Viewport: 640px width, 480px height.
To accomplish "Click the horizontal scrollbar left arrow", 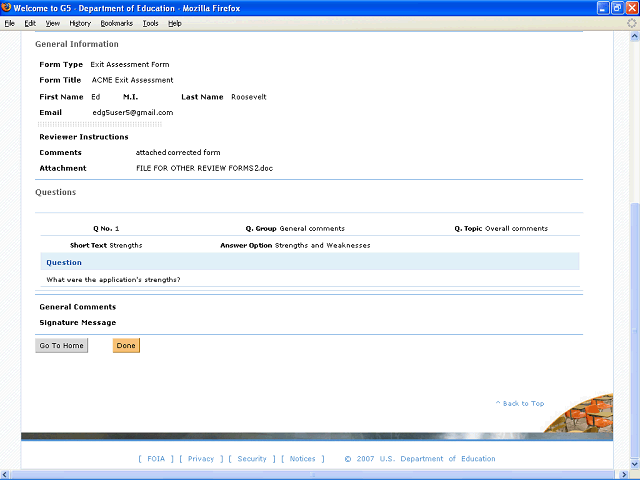I will (4, 475).
